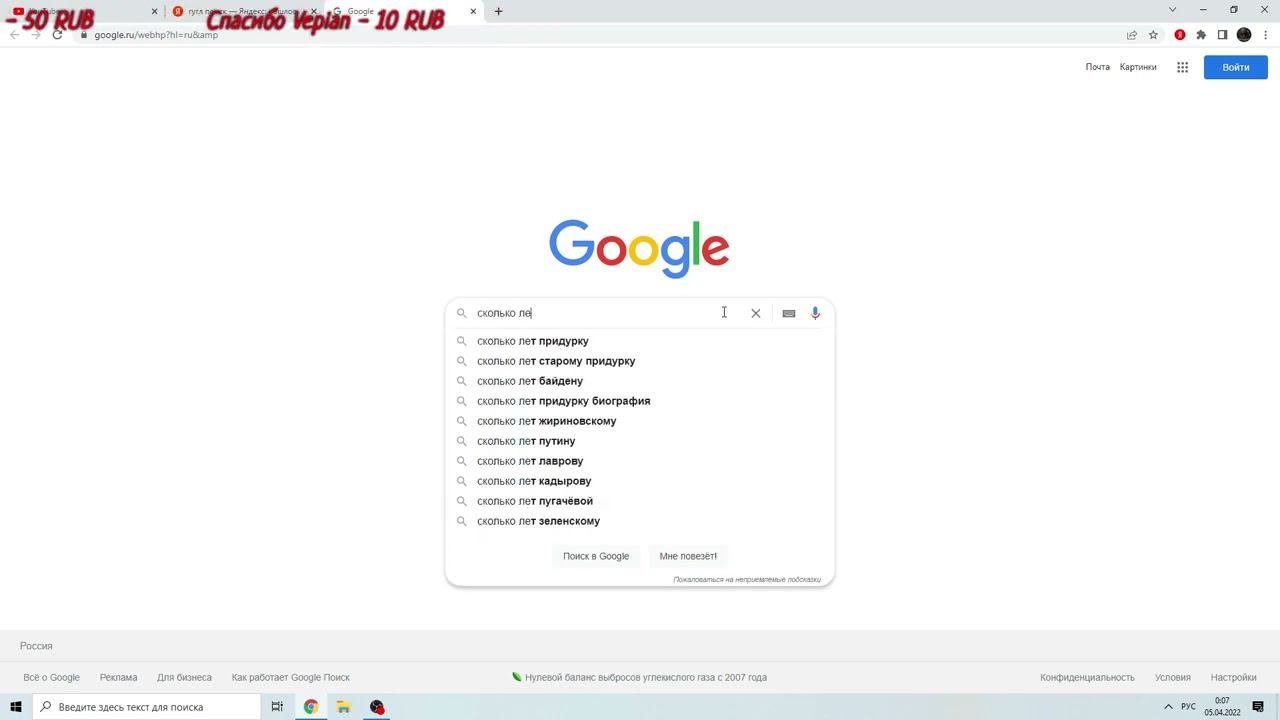
Task: Share this page from the address bar
Action: coord(1132,35)
